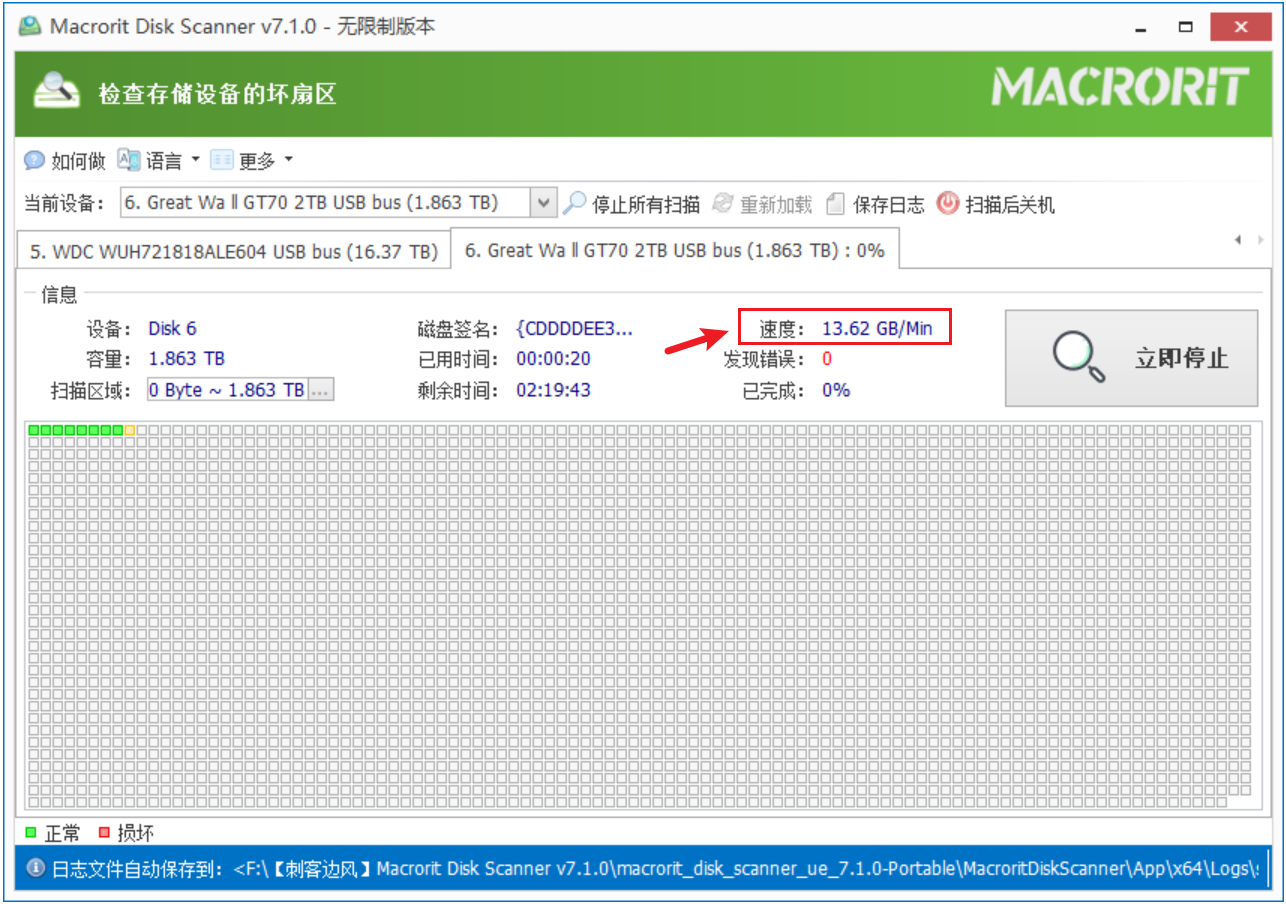Click the 发现错误 error count 0

pyautogui.click(x=827, y=359)
